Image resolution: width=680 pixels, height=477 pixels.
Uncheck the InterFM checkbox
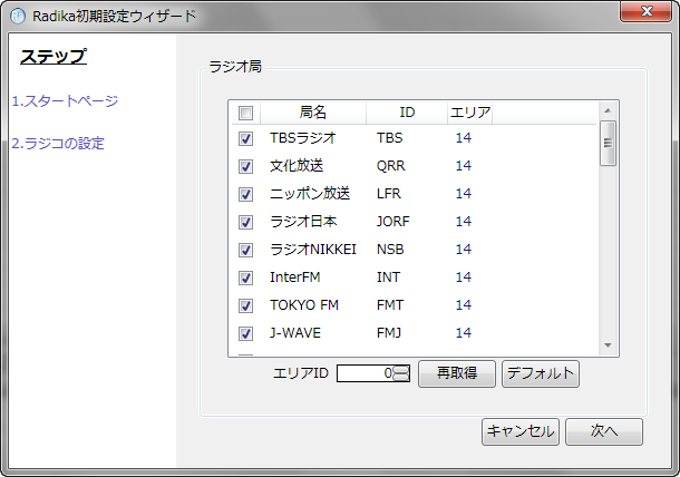coord(245,278)
